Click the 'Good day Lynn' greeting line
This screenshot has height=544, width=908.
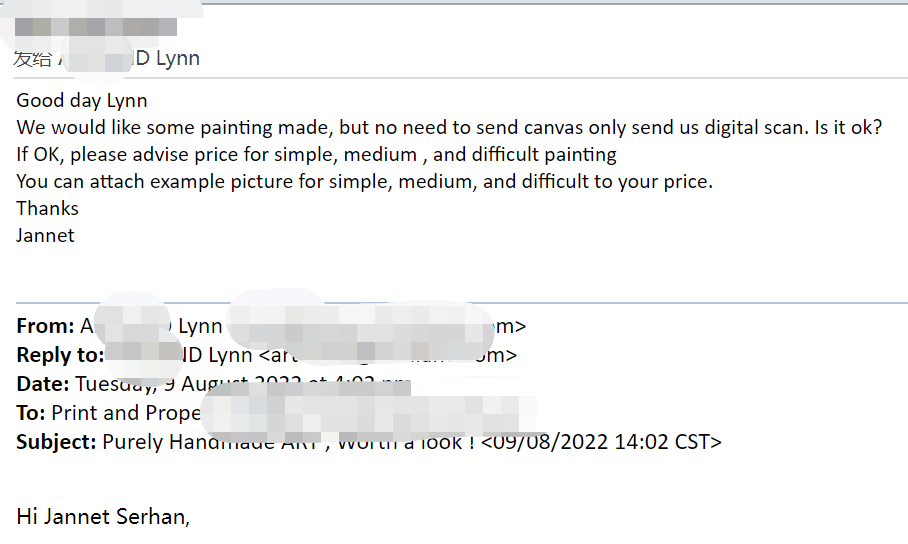[x=82, y=101]
